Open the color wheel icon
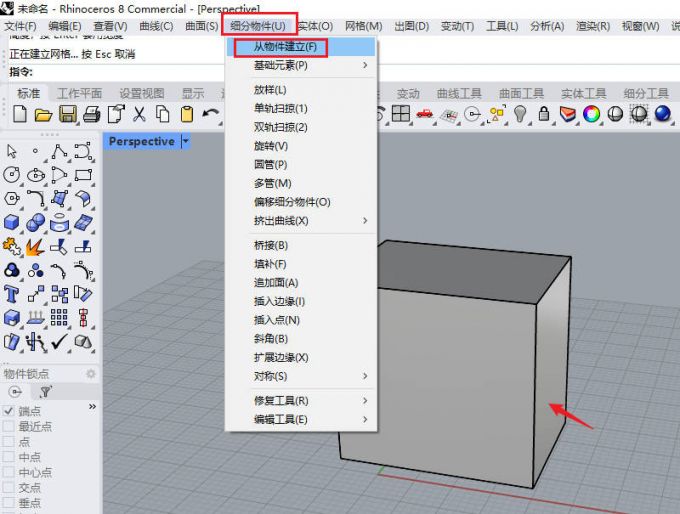Viewport: 680px width, 514px height. click(591, 114)
